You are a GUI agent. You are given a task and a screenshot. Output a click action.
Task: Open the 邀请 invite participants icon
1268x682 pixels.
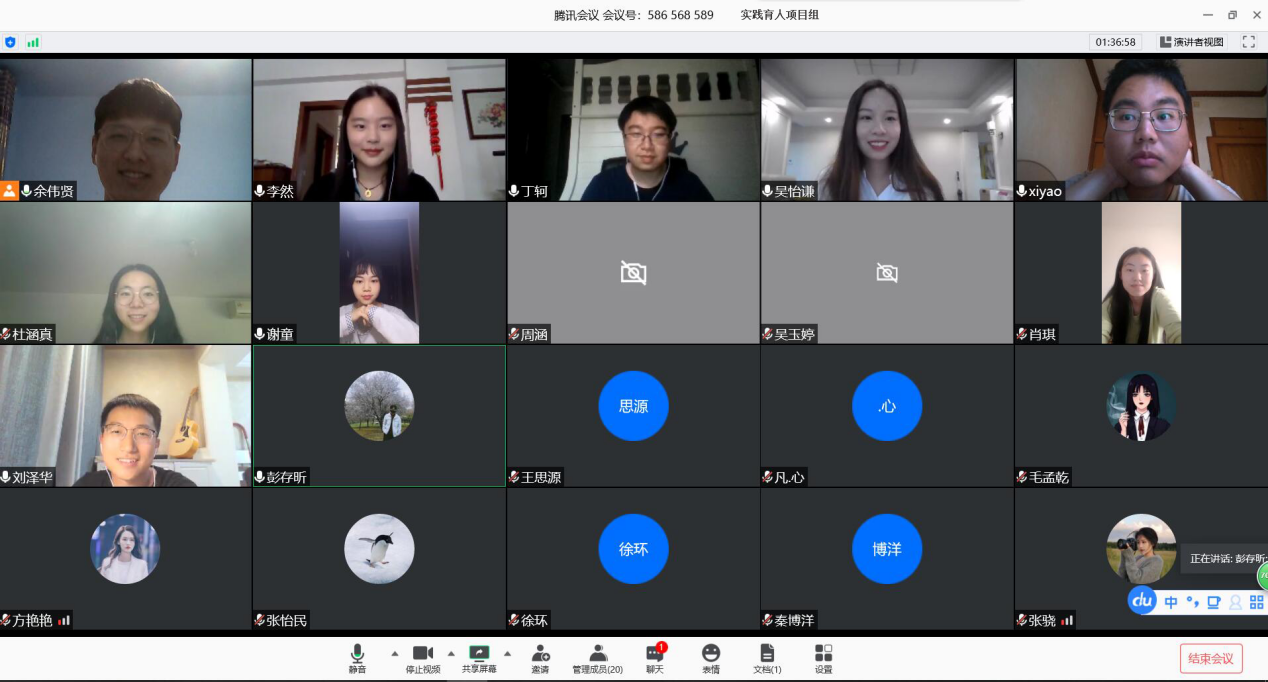coord(540,658)
